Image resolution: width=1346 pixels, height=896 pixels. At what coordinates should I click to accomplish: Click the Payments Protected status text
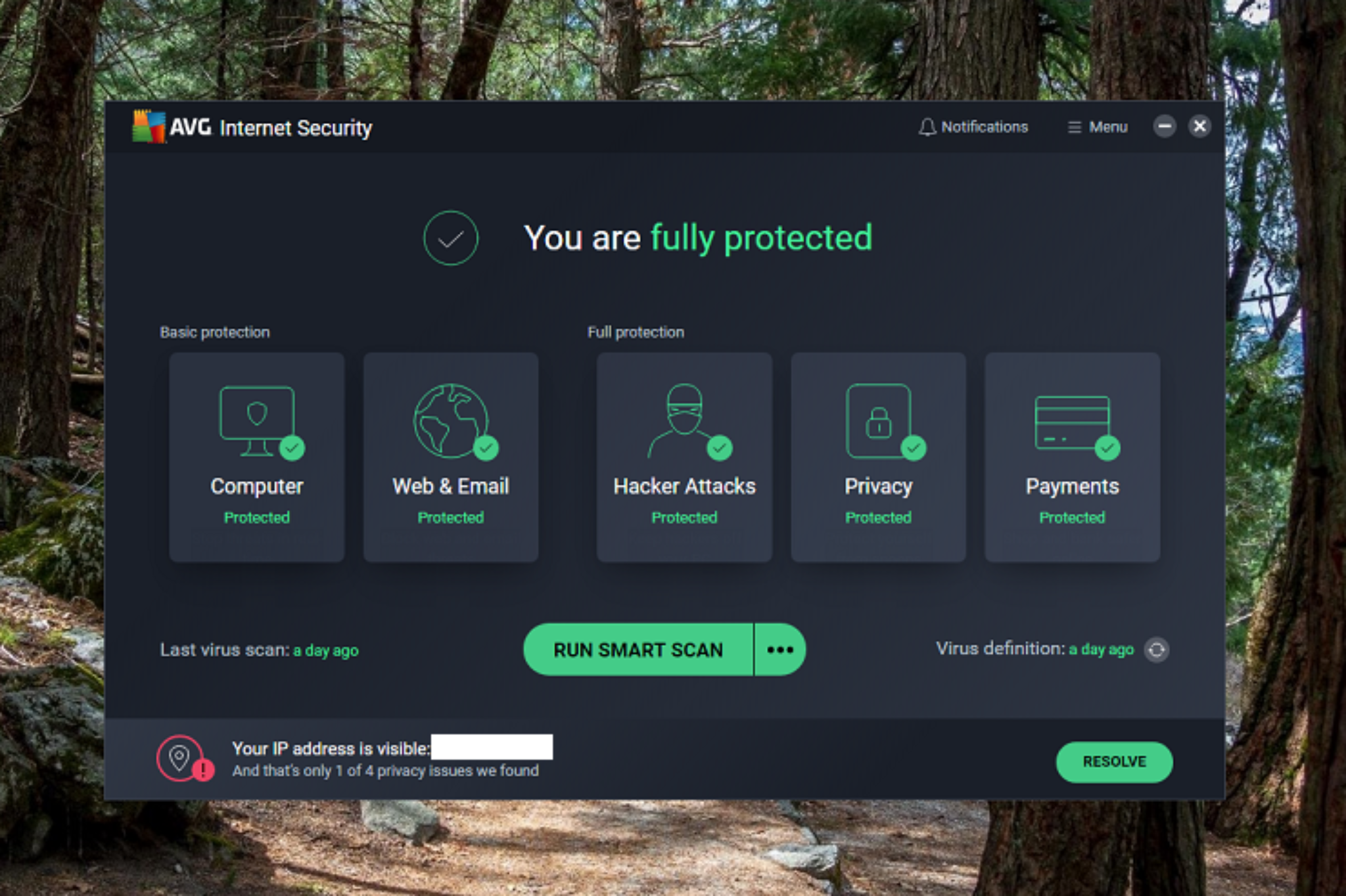tap(1072, 518)
